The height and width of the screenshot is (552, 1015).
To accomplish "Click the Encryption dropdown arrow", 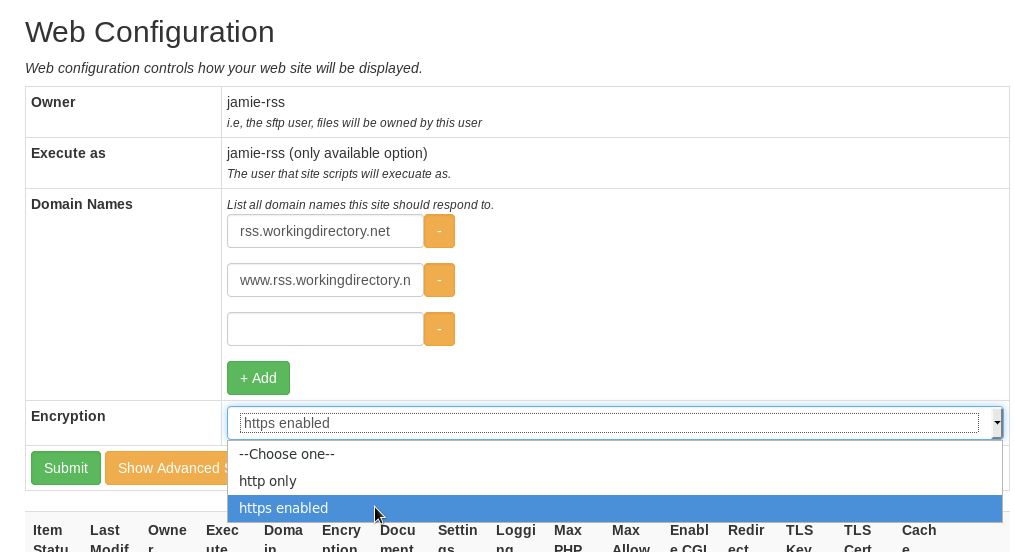I will point(997,423).
